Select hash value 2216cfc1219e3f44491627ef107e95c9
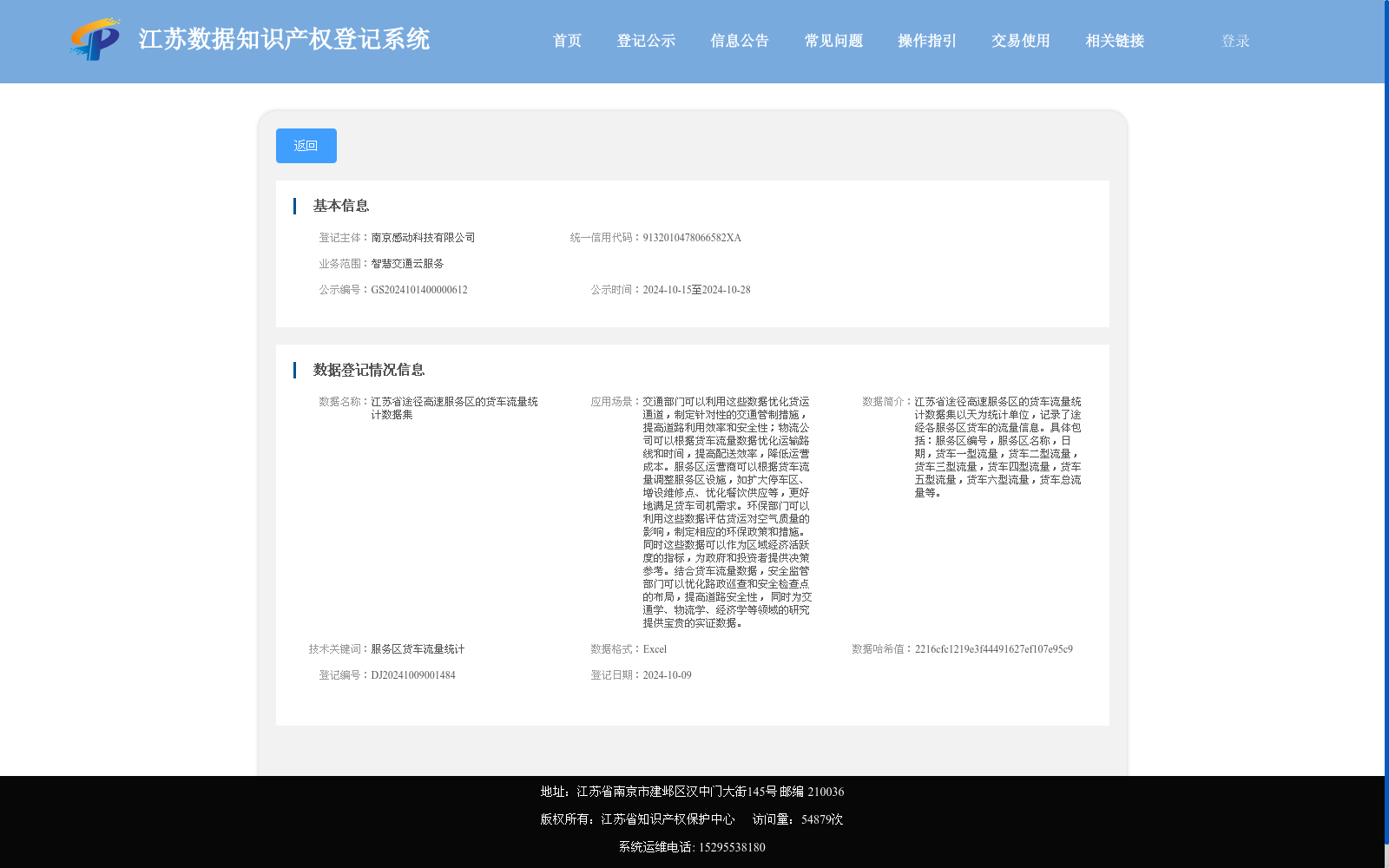 point(994,649)
